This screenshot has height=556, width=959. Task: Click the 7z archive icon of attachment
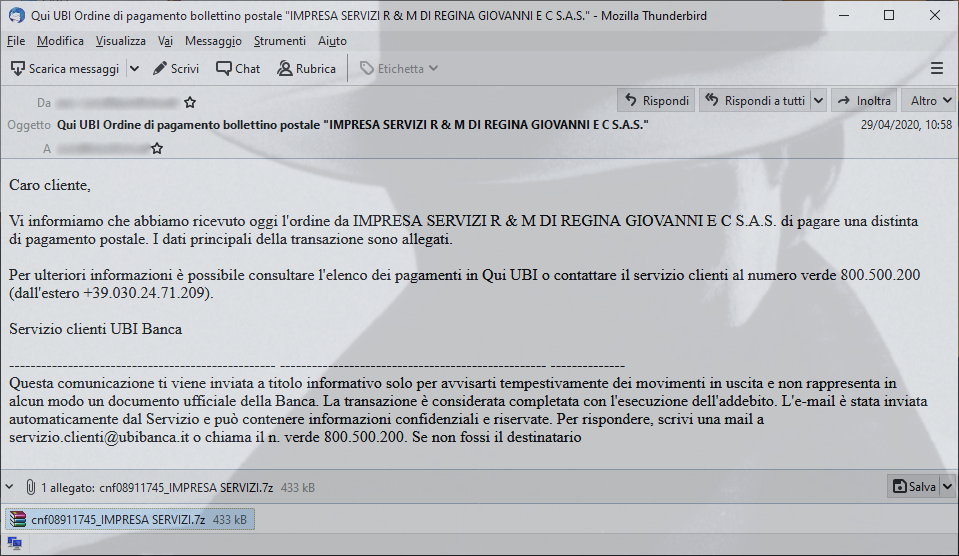(x=18, y=519)
